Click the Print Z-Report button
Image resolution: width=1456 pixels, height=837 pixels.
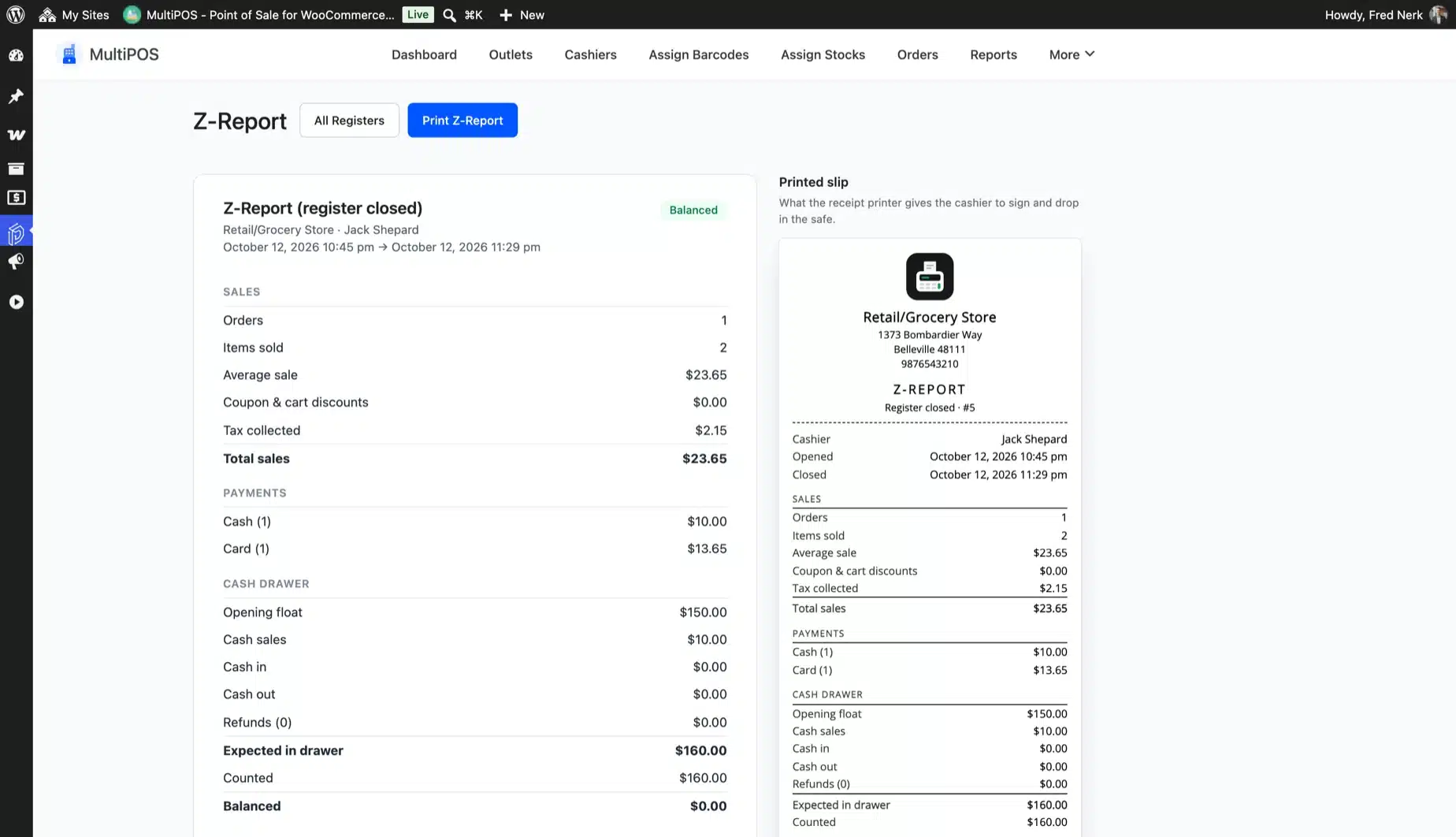pyautogui.click(x=462, y=121)
